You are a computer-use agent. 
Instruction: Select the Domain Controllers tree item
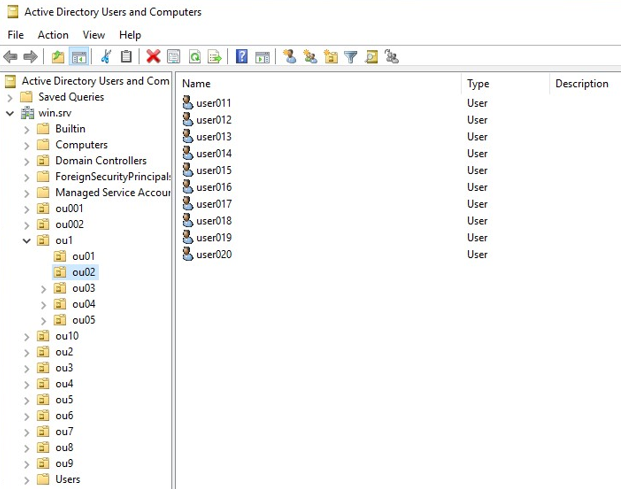click(x=100, y=161)
